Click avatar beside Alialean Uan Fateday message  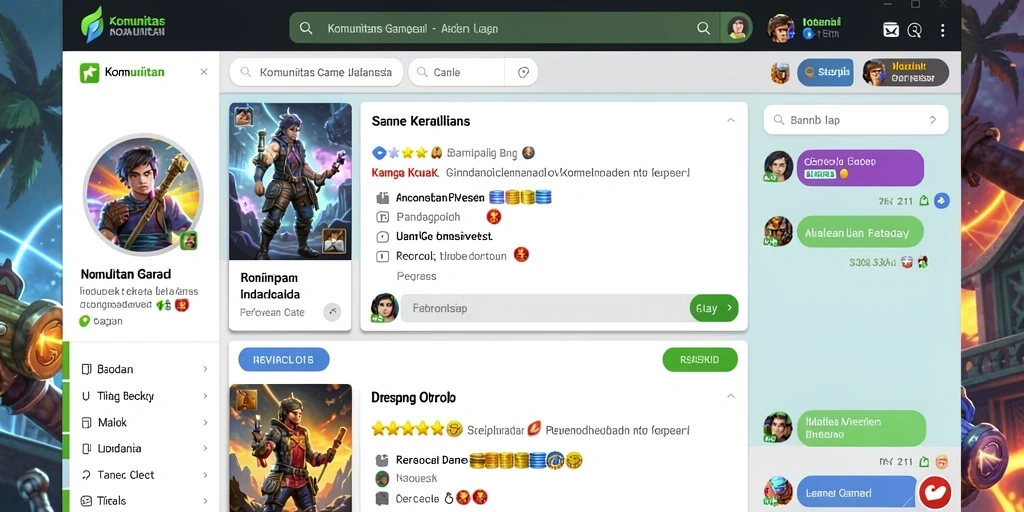pyautogui.click(x=778, y=232)
